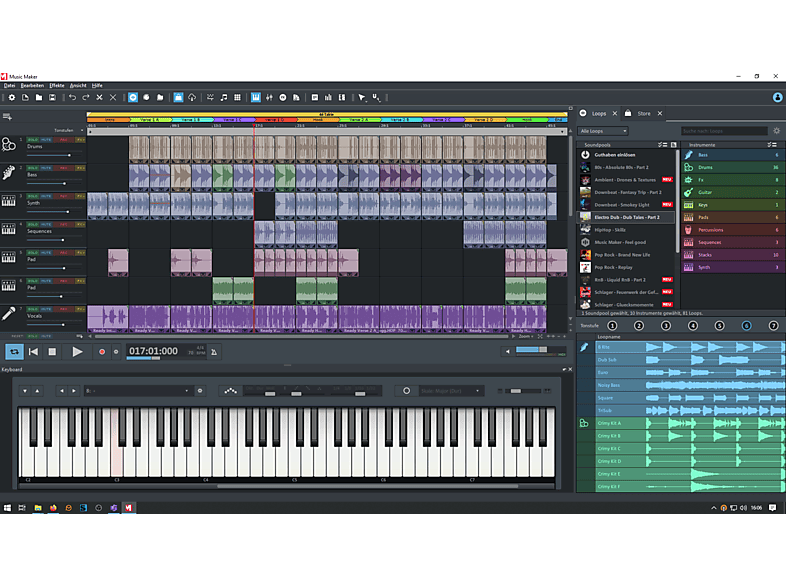Select Guthaben einlösen entry
This screenshot has height=587, width=786.
point(615,155)
